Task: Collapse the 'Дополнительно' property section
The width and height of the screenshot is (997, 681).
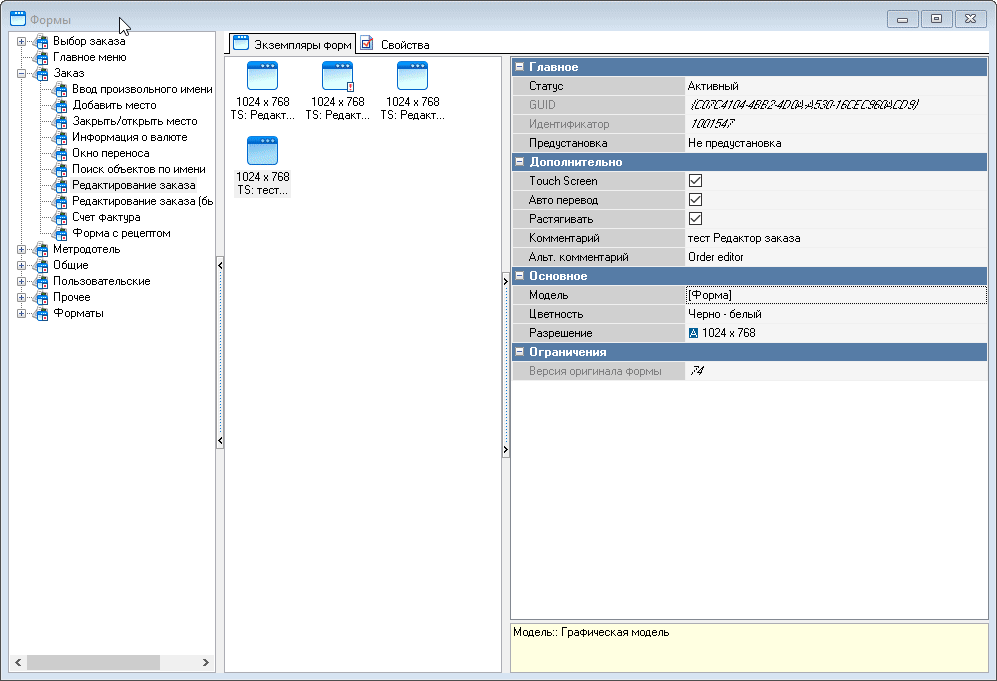Action: click(x=520, y=162)
